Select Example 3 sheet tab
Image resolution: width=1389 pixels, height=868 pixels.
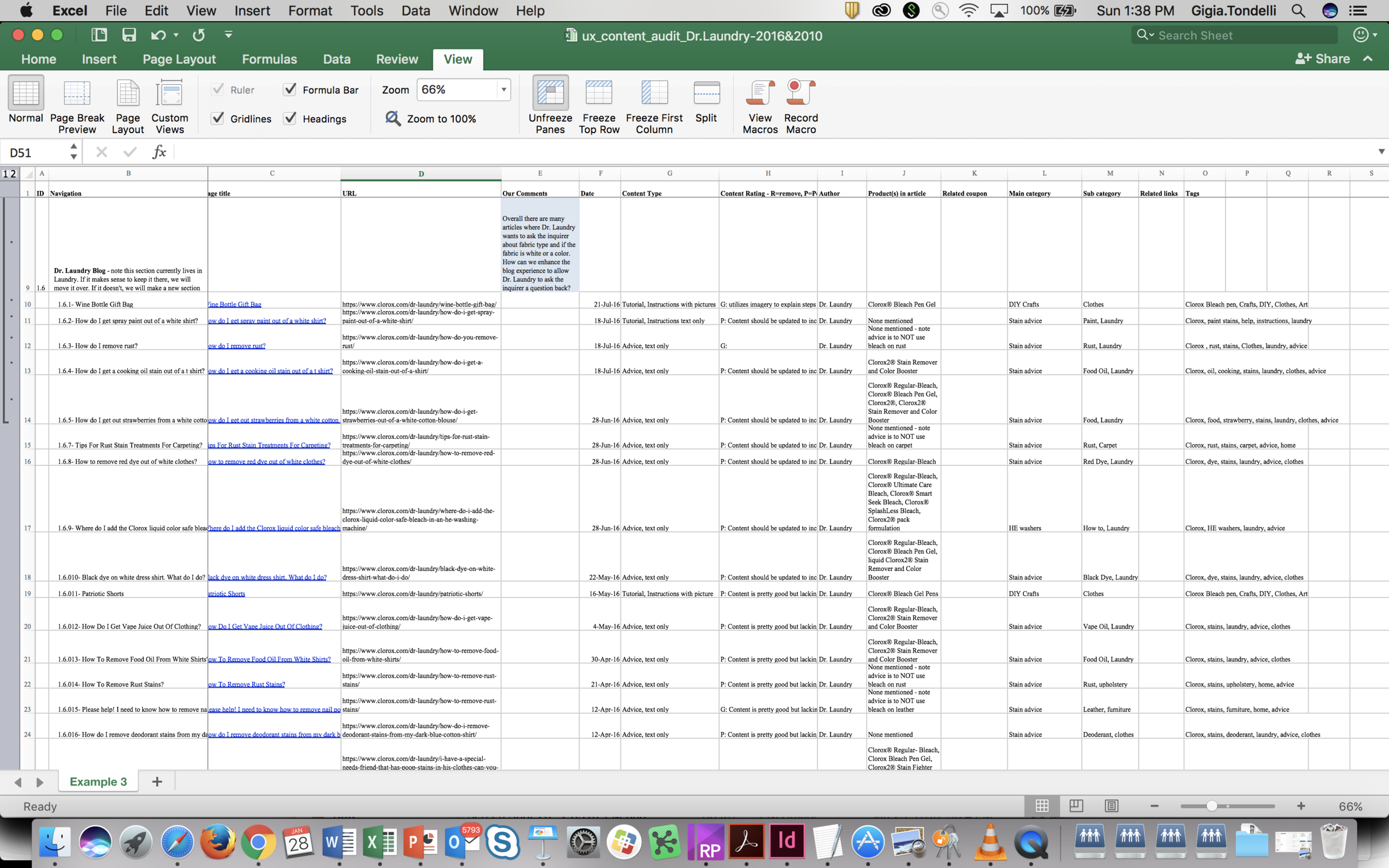pyautogui.click(x=98, y=781)
